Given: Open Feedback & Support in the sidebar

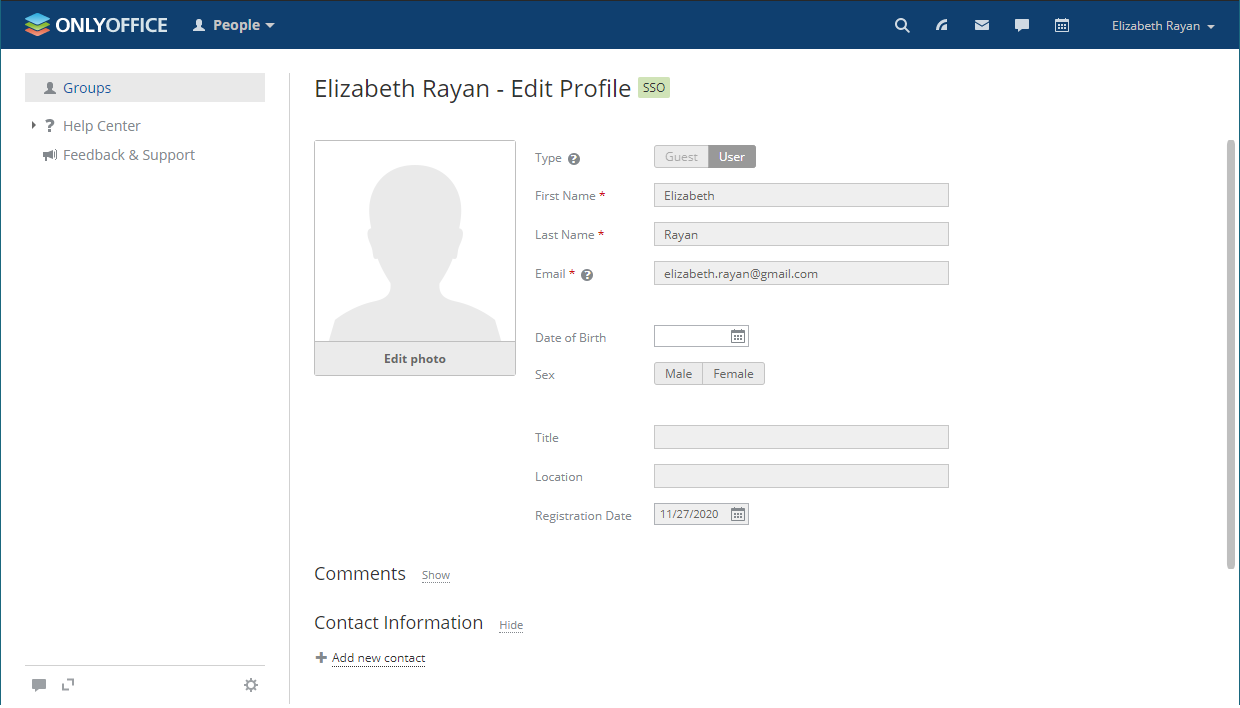Looking at the screenshot, I should [129, 154].
